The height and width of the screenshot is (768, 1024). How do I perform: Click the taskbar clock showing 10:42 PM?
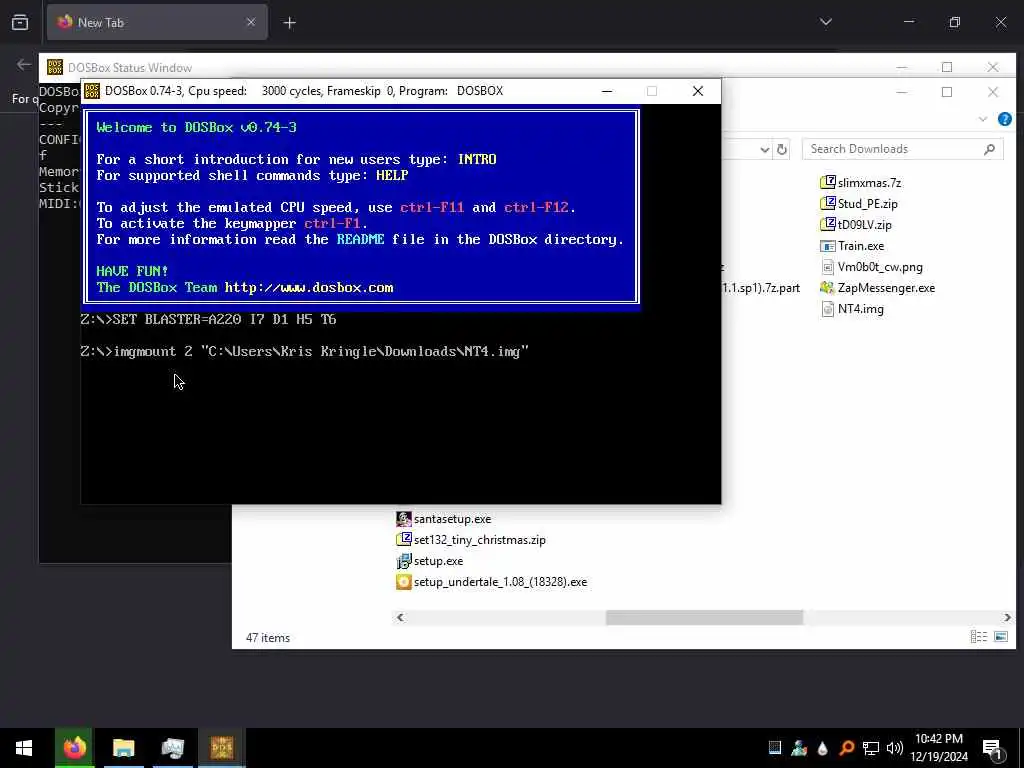pyautogui.click(x=938, y=748)
